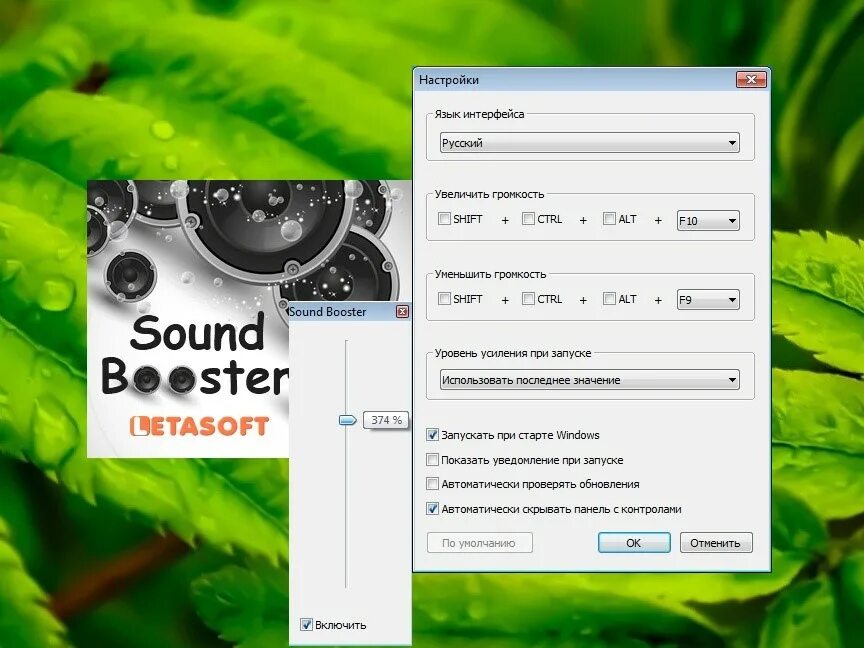Uncheck the Включить checkbox
The image size is (864, 648).
coord(306,624)
